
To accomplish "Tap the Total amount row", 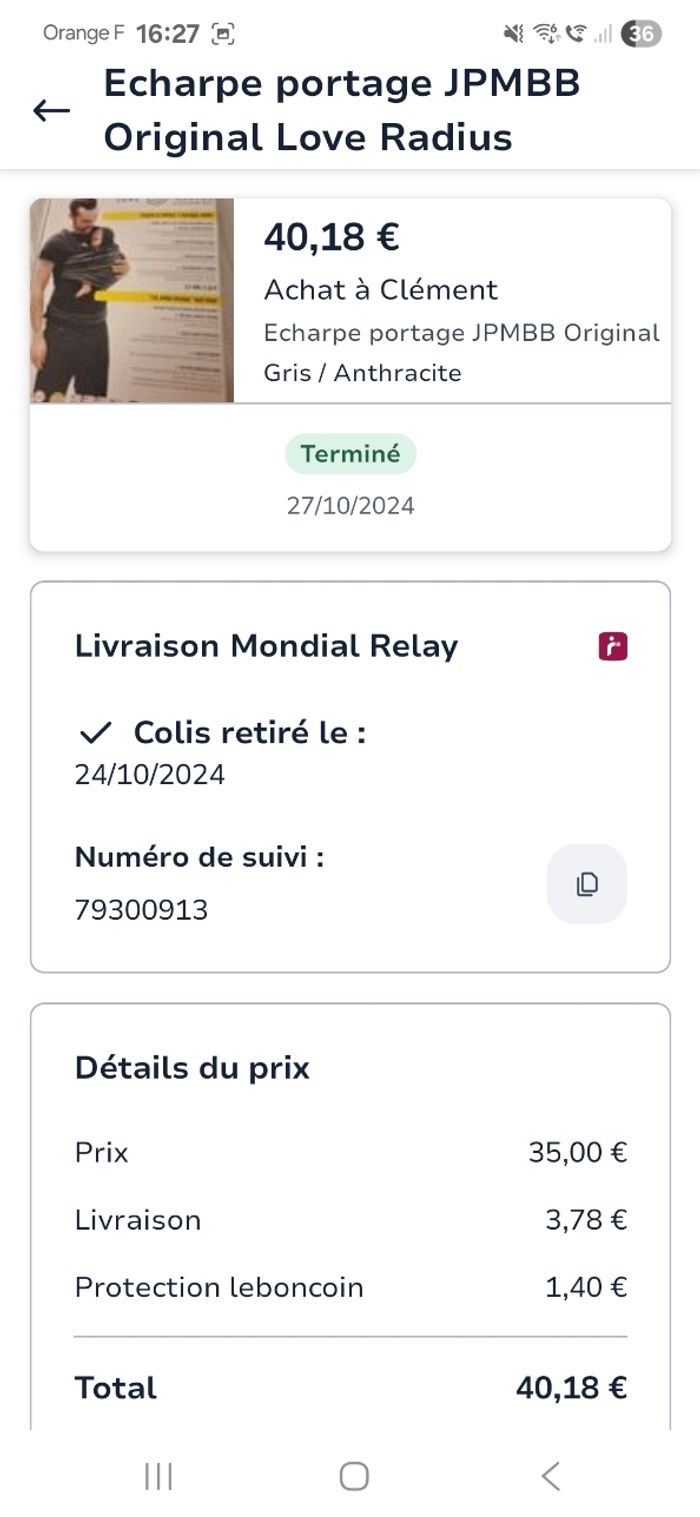I will pyautogui.click(x=350, y=1388).
